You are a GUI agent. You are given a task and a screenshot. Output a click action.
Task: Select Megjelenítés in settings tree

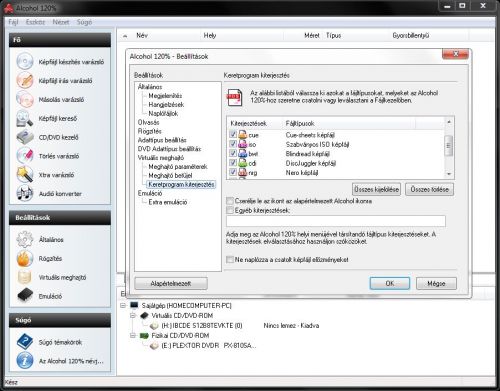click(165, 96)
